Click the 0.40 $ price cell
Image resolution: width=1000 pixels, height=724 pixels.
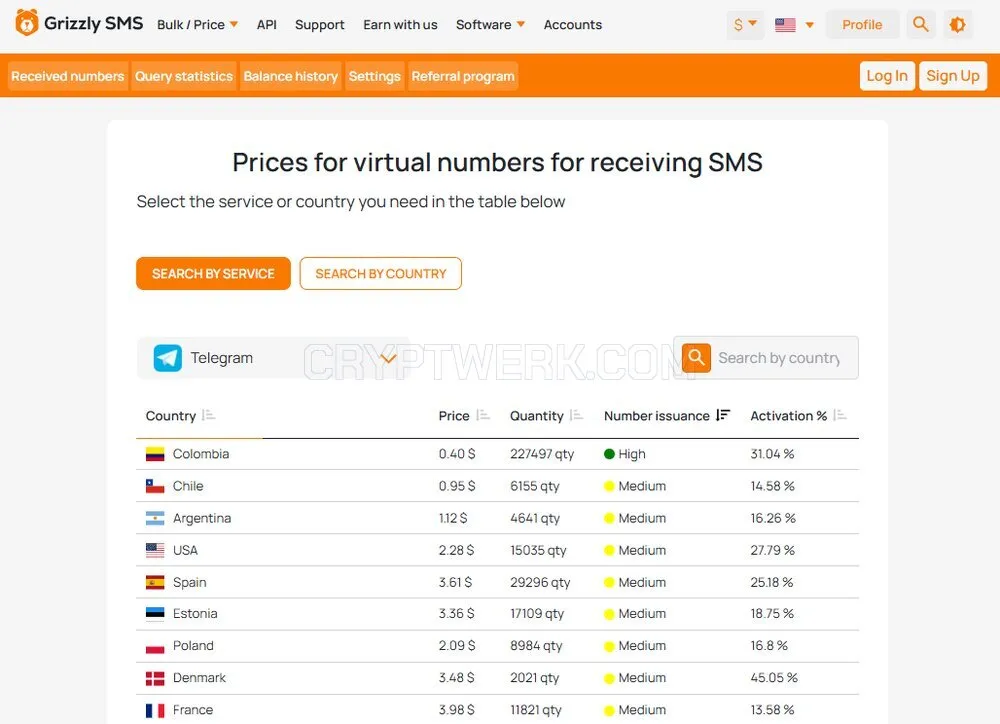point(457,454)
